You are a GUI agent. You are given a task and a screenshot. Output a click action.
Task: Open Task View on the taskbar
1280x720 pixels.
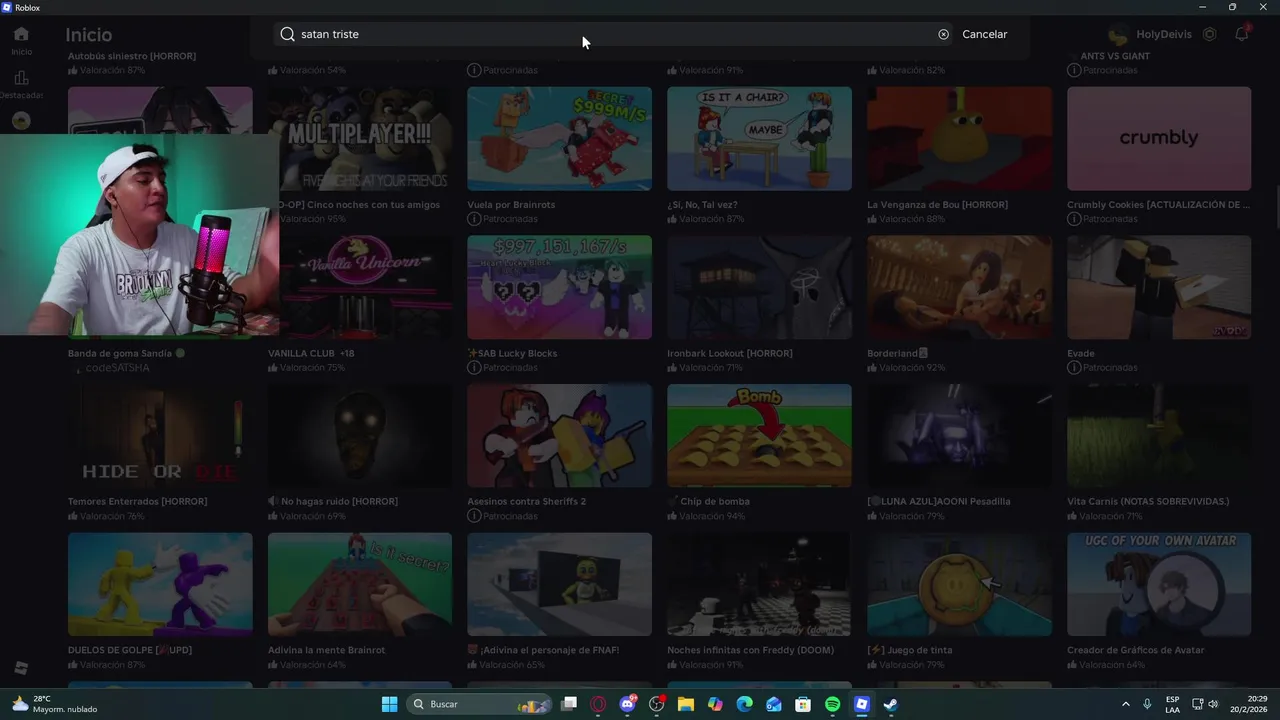click(x=569, y=704)
